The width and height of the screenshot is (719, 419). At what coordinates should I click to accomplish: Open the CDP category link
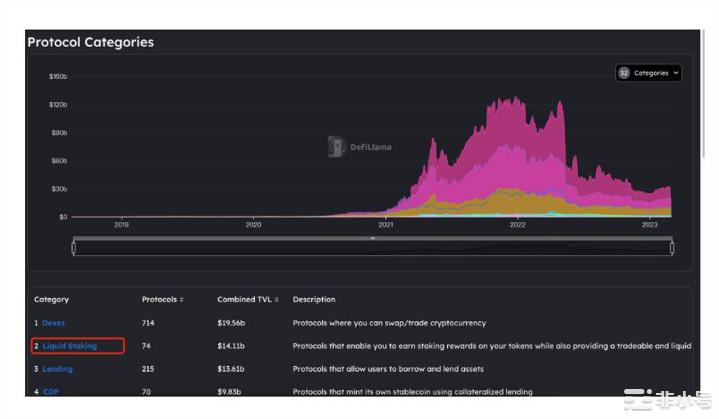51,392
